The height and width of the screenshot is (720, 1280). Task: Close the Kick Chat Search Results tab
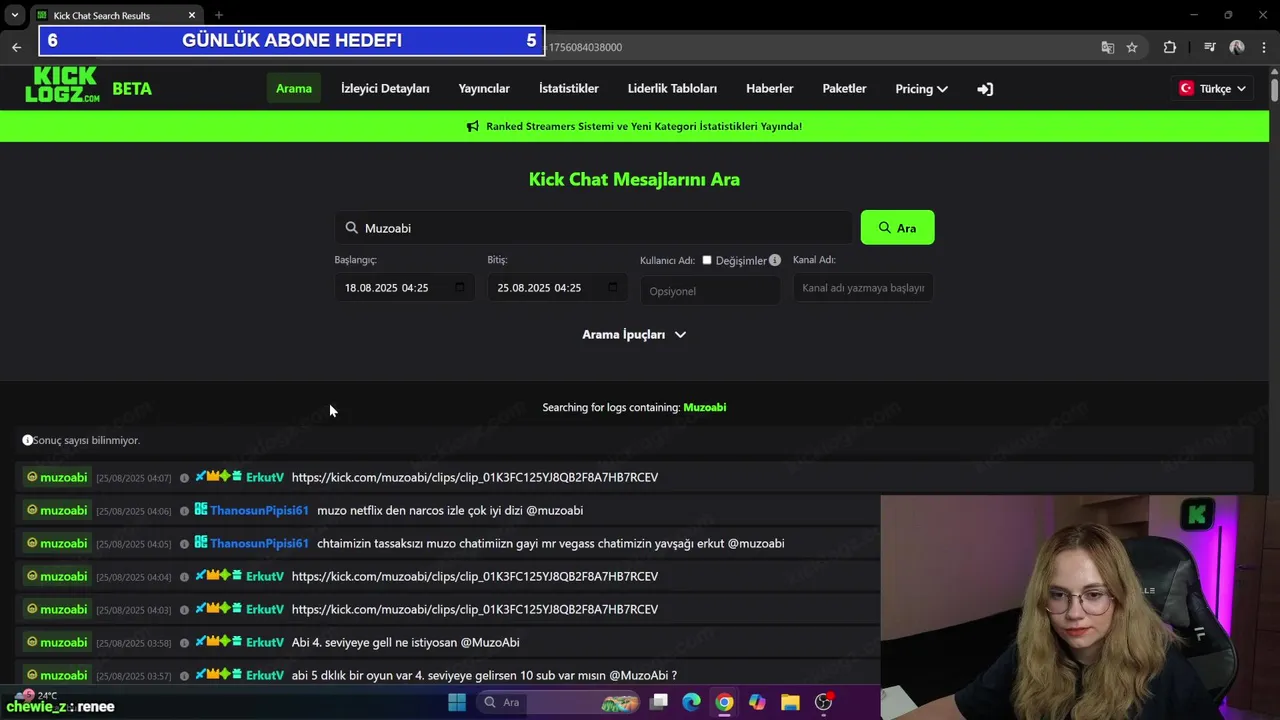point(192,15)
